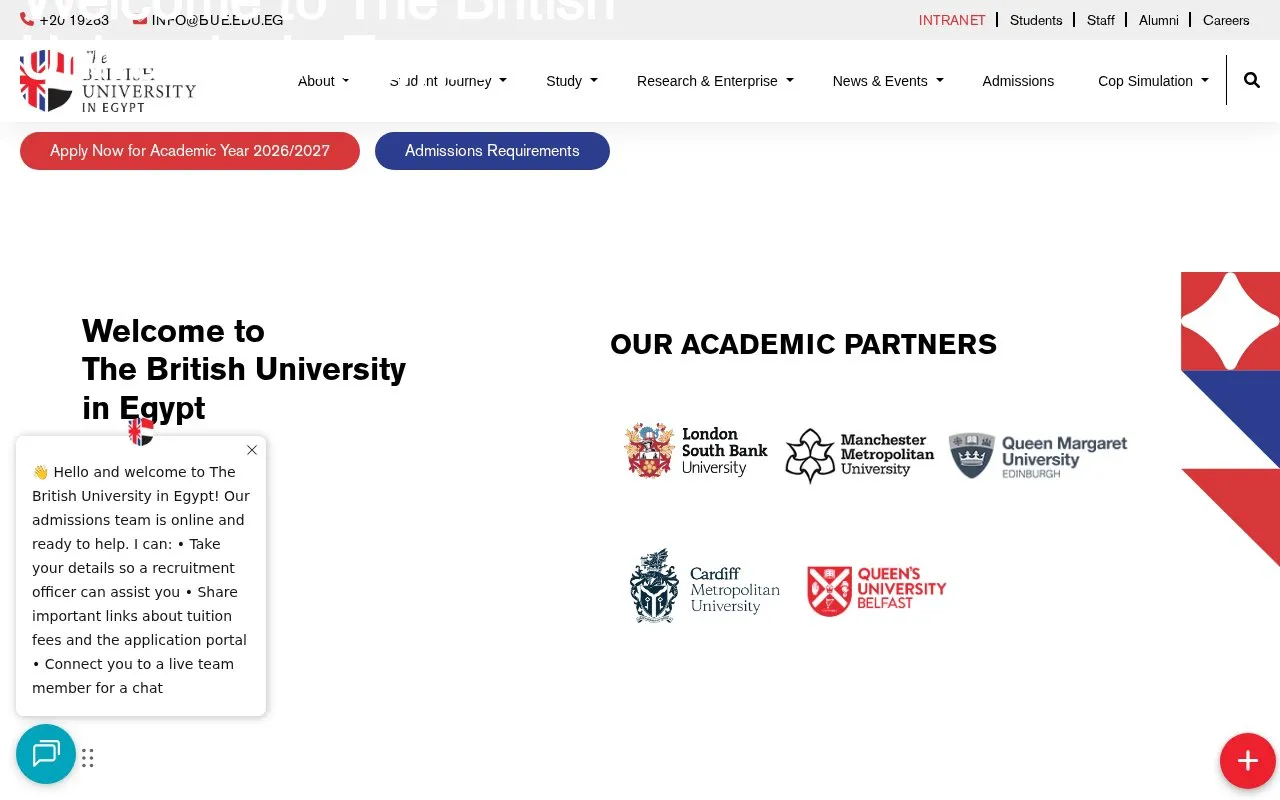Expand the News & Events dropdown
Image resolution: width=1280 pixels, height=800 pixels.
pos(888,81)
